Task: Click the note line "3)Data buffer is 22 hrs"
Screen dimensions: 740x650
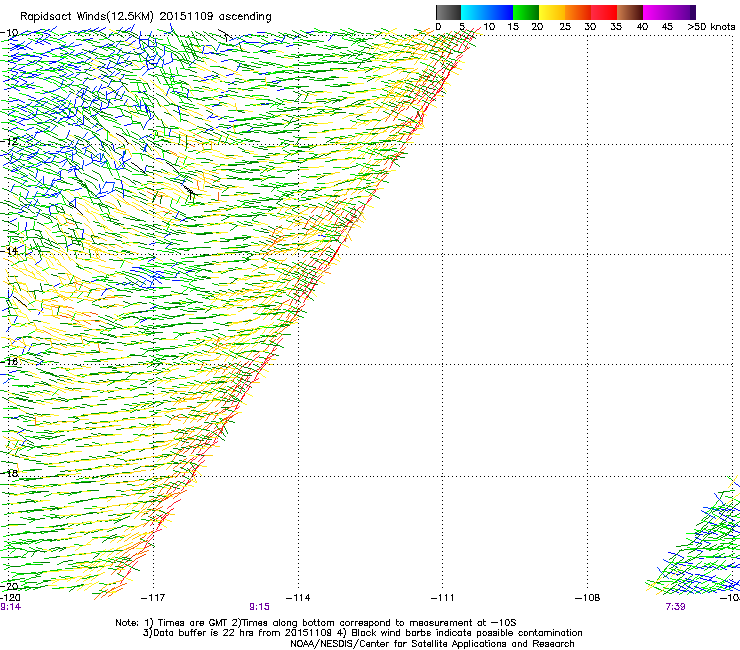Action: coord(362,633)
